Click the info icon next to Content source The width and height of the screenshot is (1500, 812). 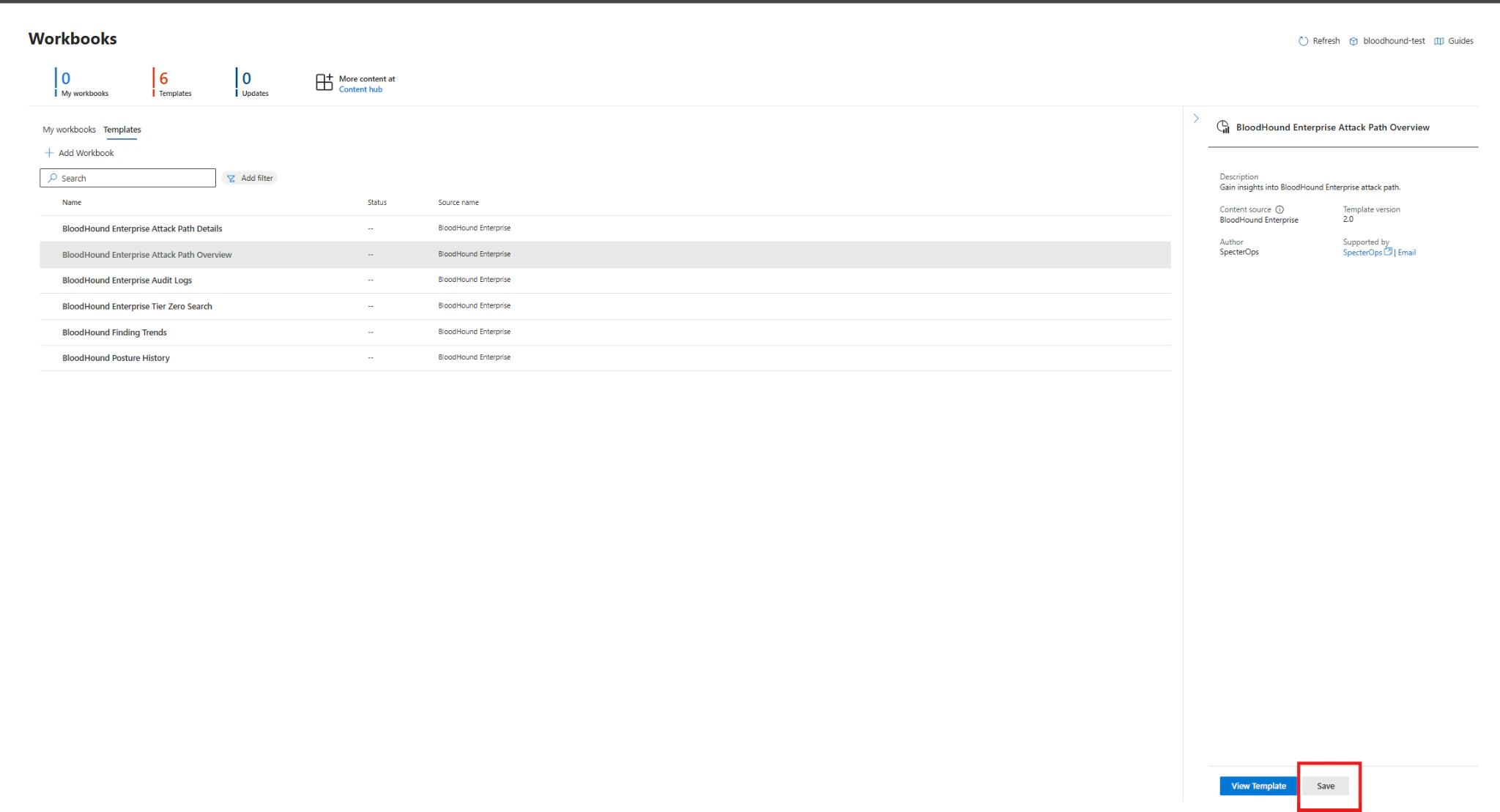coord(1280,209)
